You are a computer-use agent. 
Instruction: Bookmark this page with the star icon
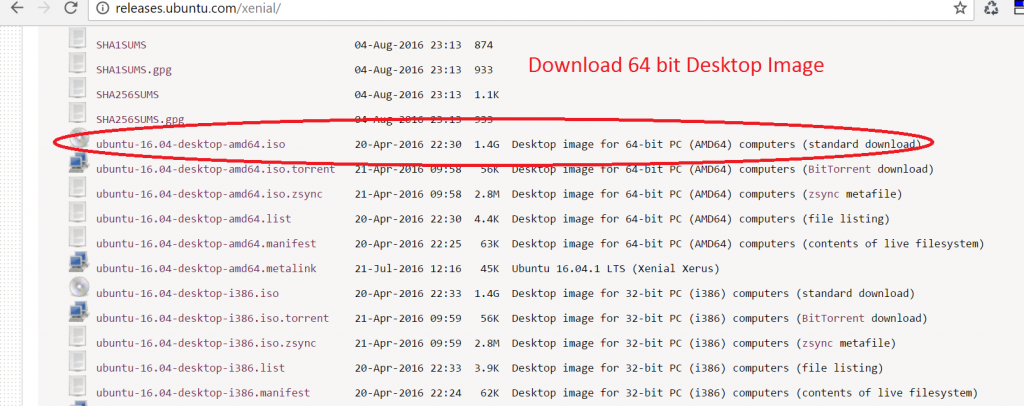[x=959, y=8]
